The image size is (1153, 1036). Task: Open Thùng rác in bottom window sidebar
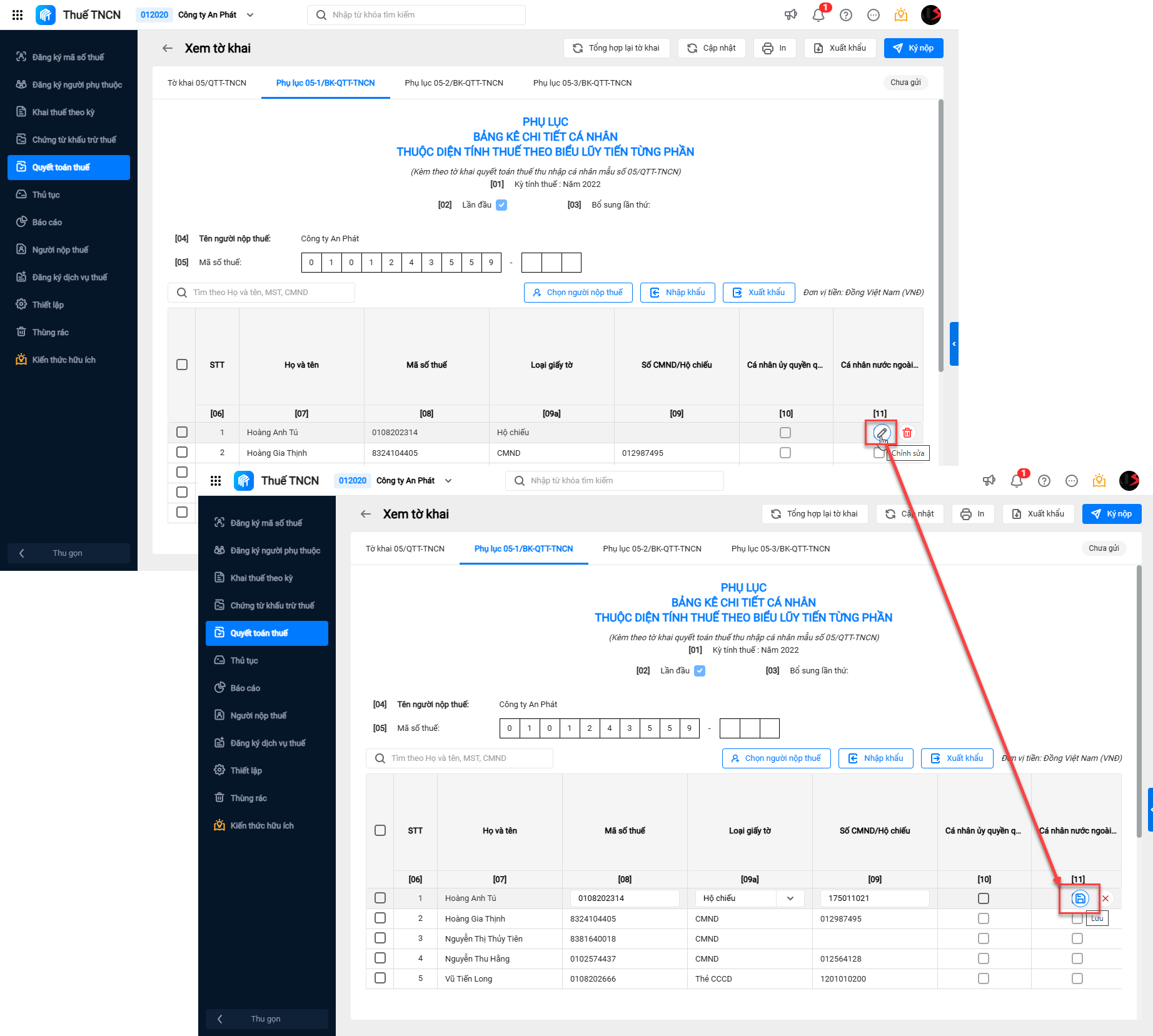point(267,798)
